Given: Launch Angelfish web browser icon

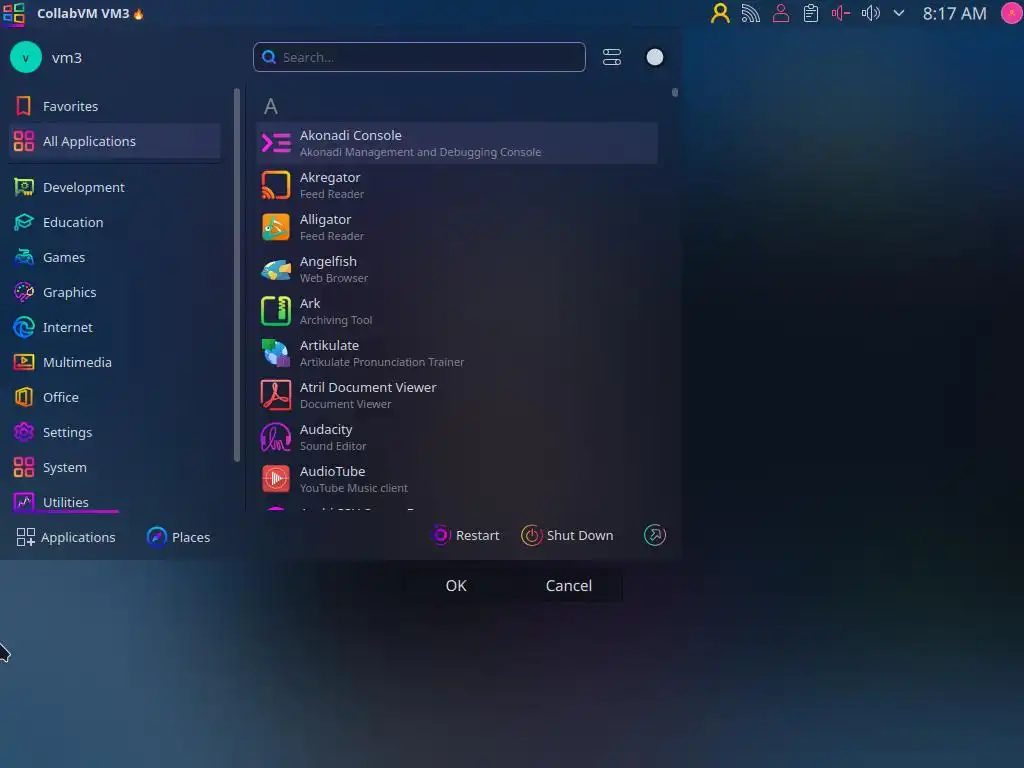Looking at the screenshot, I should coord(276,269).
